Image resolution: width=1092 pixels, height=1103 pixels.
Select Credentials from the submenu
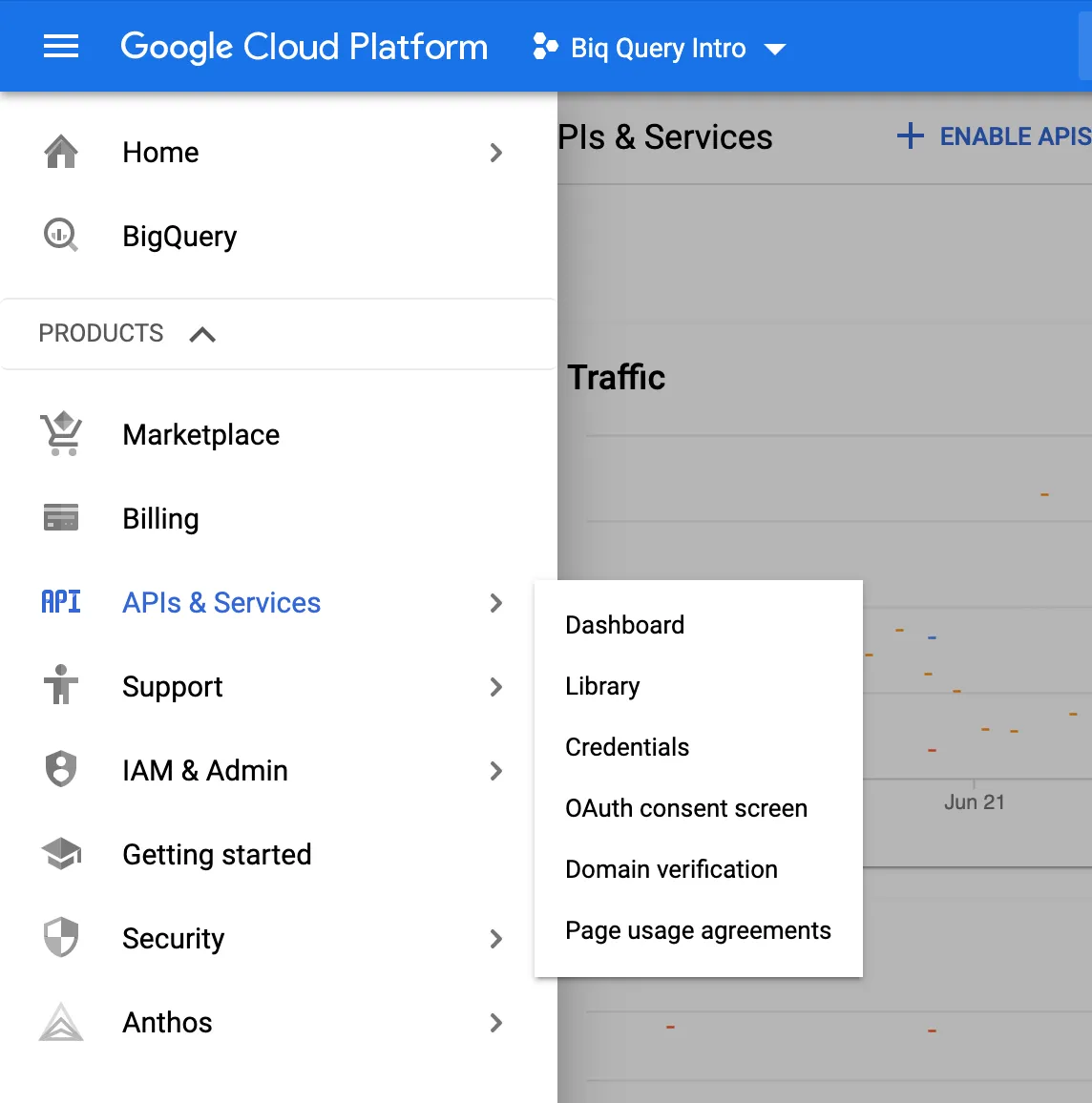(627, 747)
